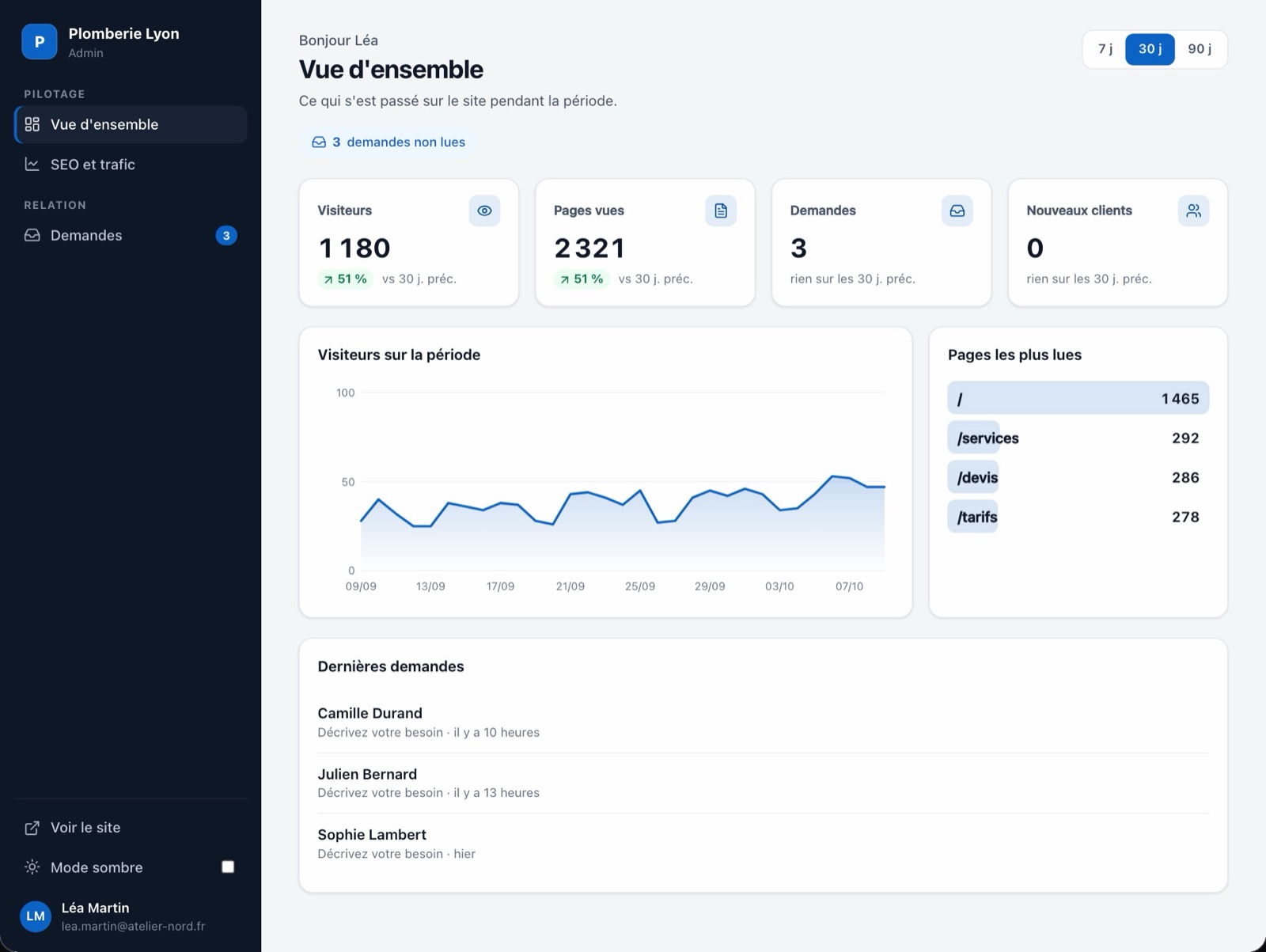This screenshot has height=952, width=1266.
Task: Click the 21/09 label on chart axis
Action: [570, 586]
